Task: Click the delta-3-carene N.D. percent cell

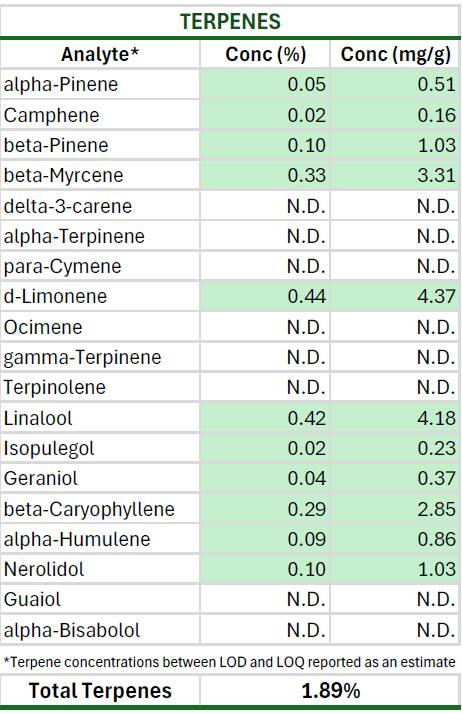Action: (x=265, y=206)
